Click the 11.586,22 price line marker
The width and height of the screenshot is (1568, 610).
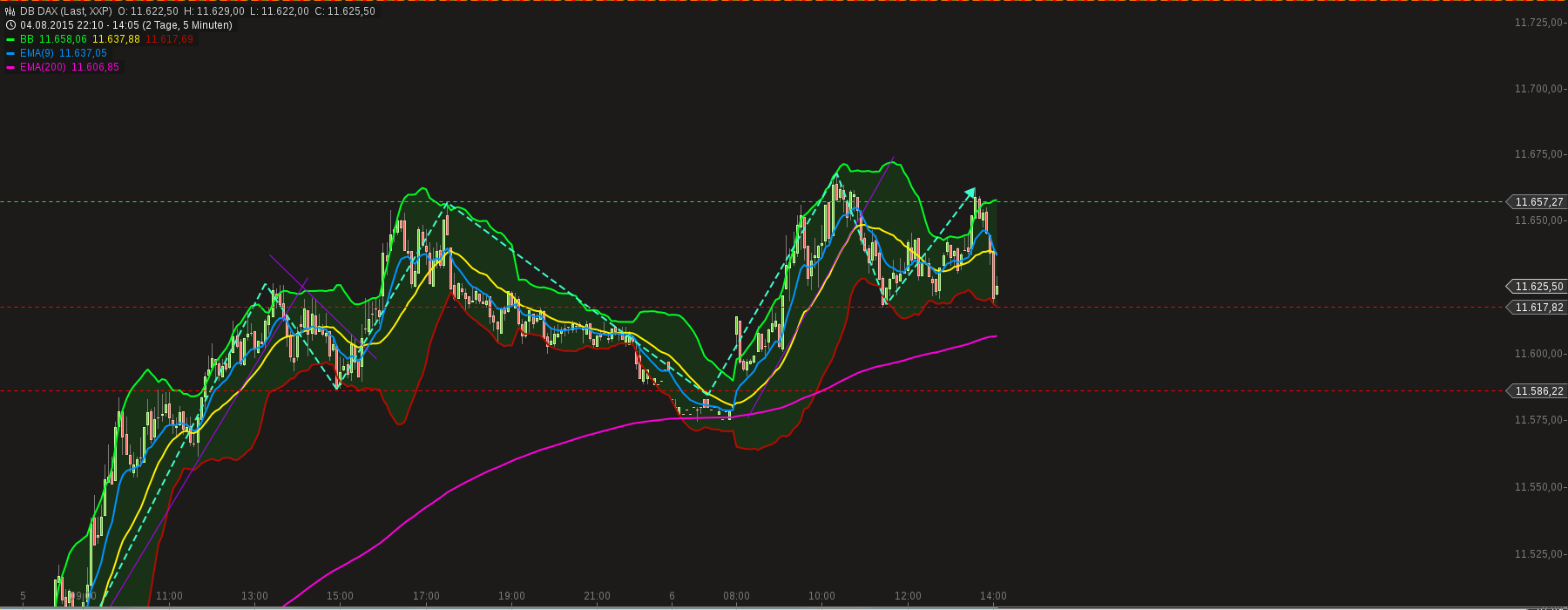(x=1536, y=390)
